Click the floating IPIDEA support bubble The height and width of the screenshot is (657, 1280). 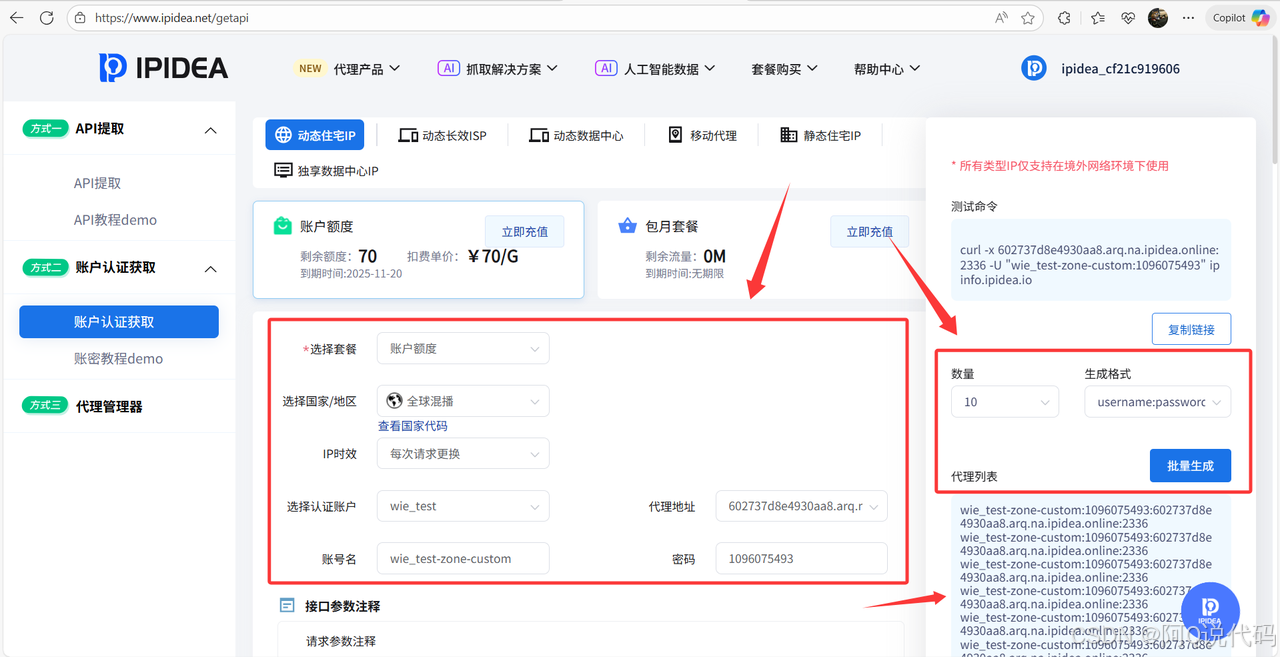tap(1210, 612)
